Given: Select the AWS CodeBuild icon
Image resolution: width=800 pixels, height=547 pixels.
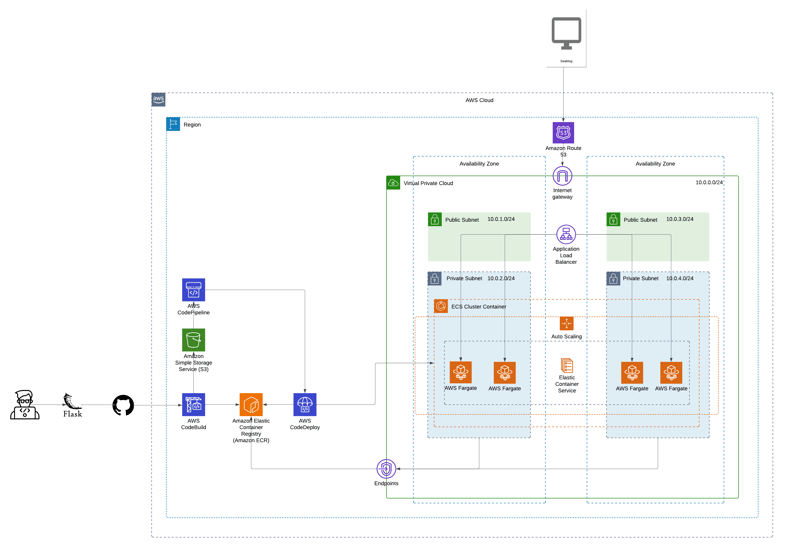Looking at the screenshot, I should pos(193,405).
